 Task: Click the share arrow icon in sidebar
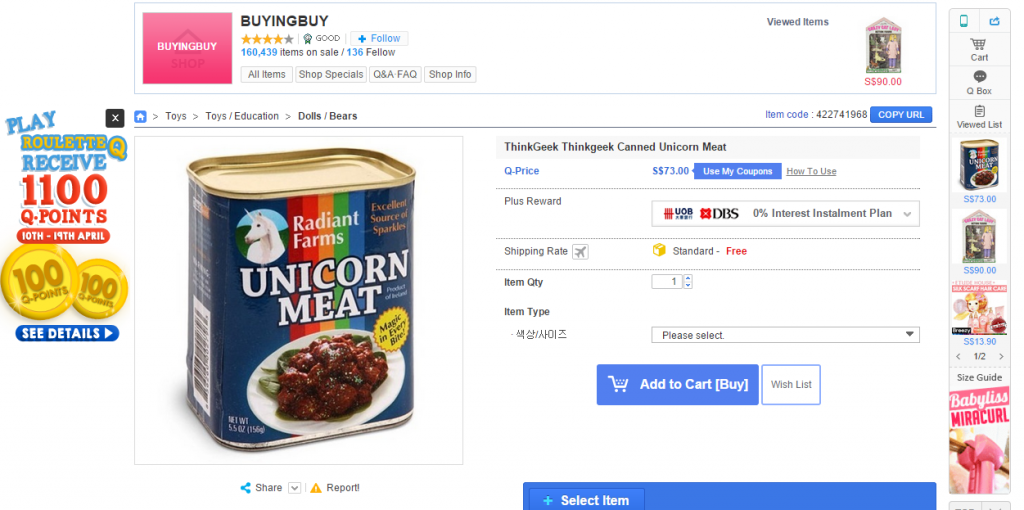click(995, 20)
